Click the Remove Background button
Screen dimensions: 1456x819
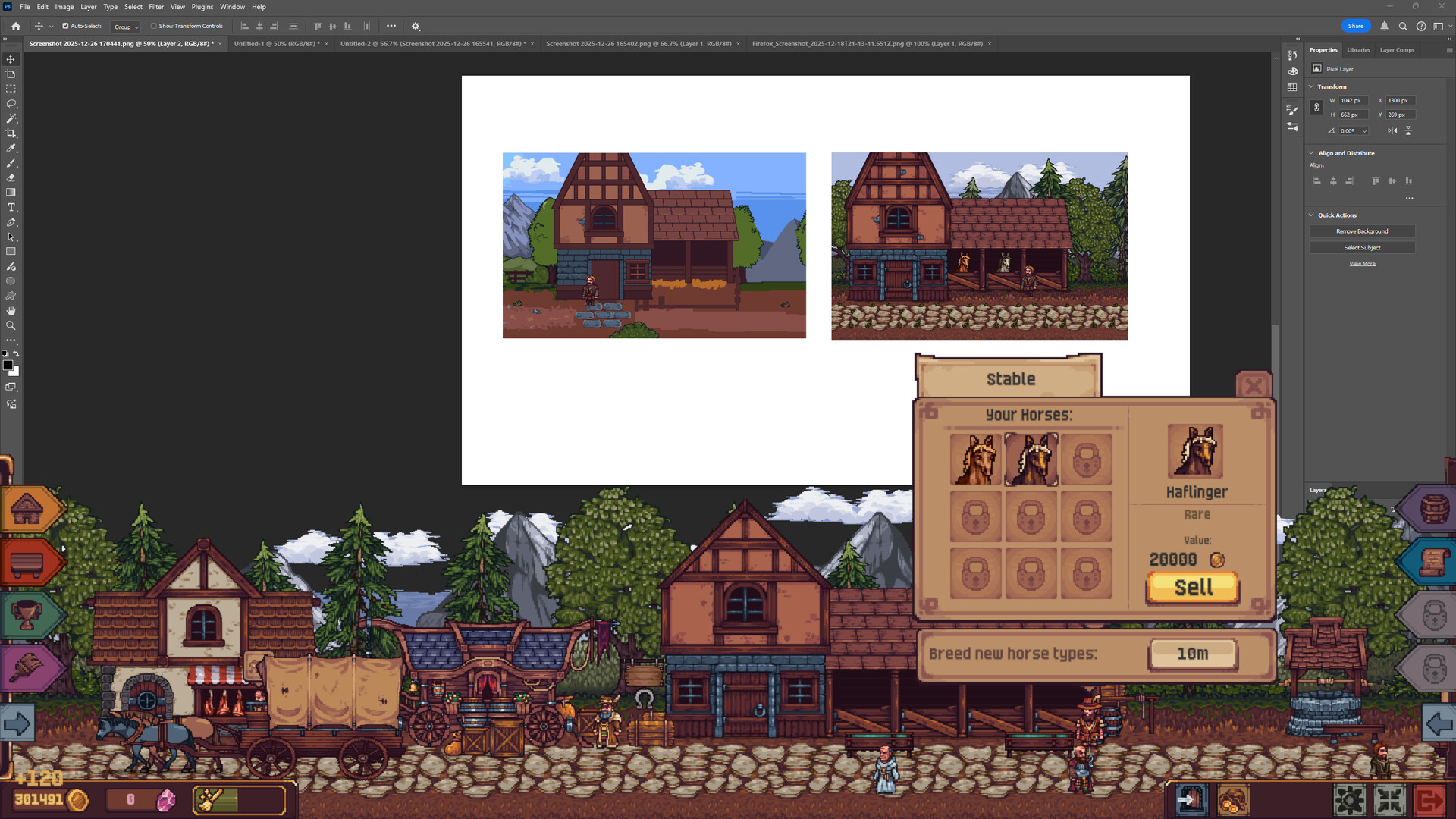tap(1362, 231)
